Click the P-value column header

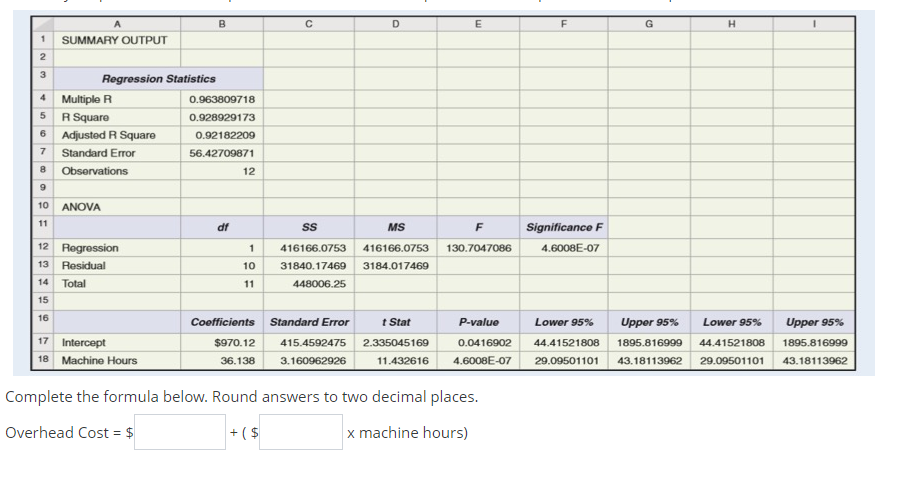[479, 322]
